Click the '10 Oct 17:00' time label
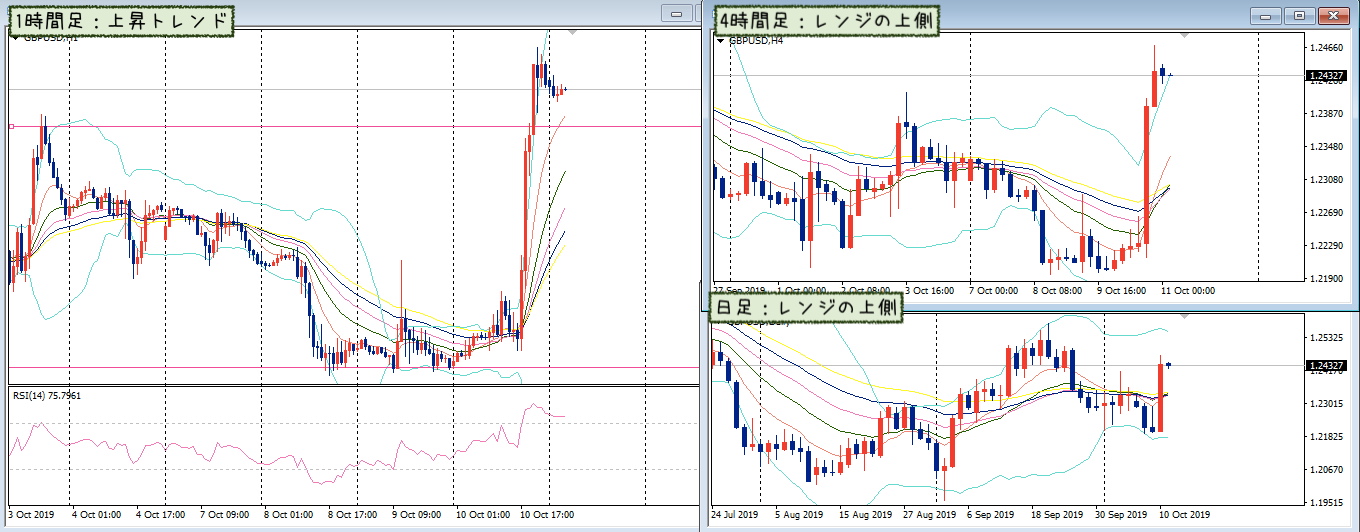This screenshot has height=532, width=1360. point(545,515)
